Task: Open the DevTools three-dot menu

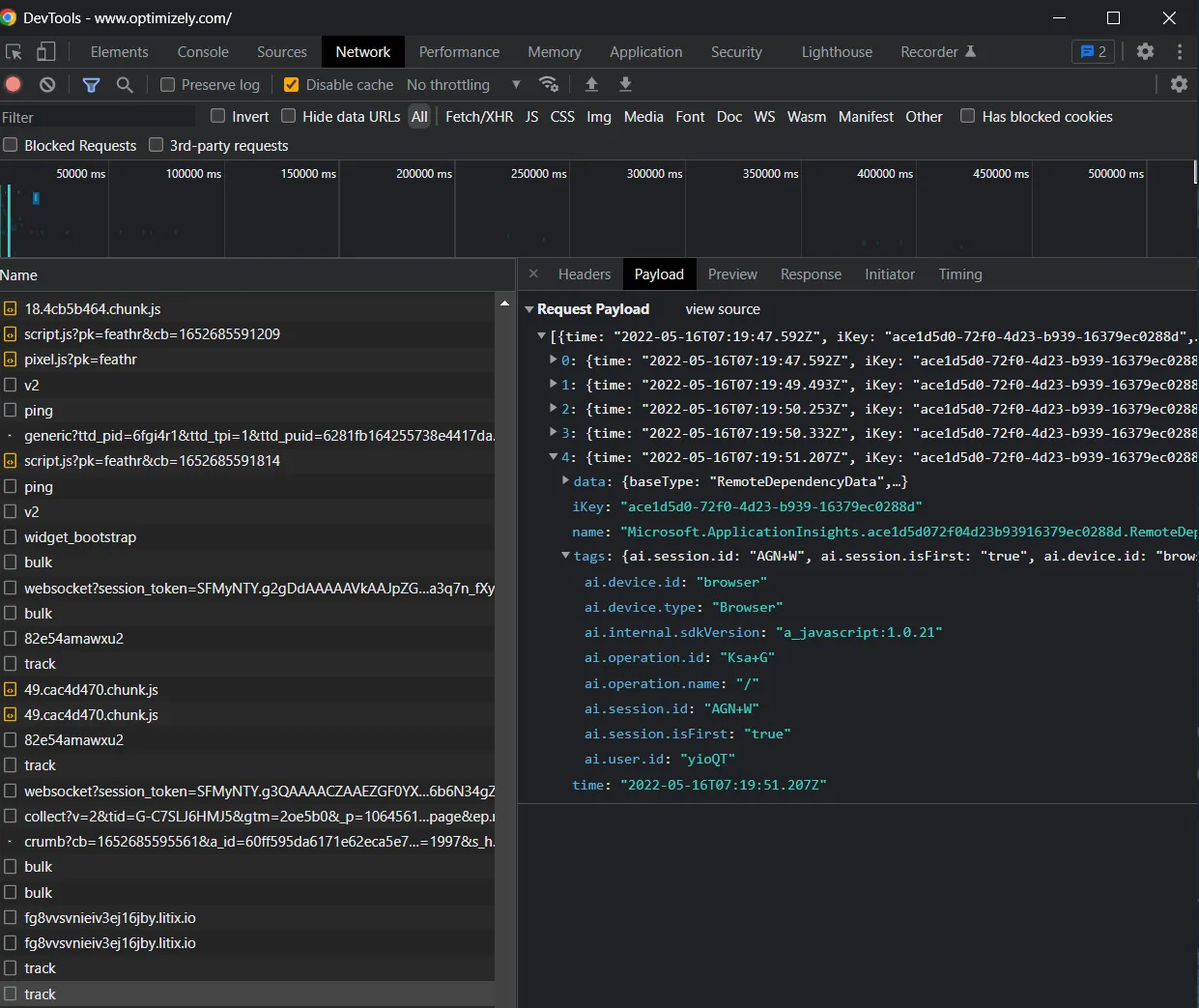Action: click(1179, 52)
